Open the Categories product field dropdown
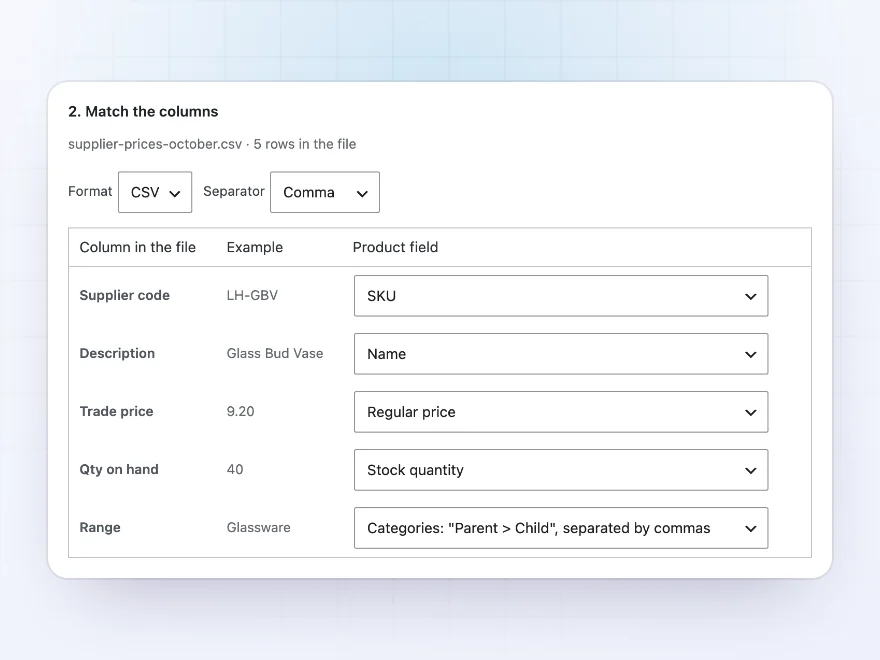The width and height of the screenshot is (880, 660). coord(561,528)
